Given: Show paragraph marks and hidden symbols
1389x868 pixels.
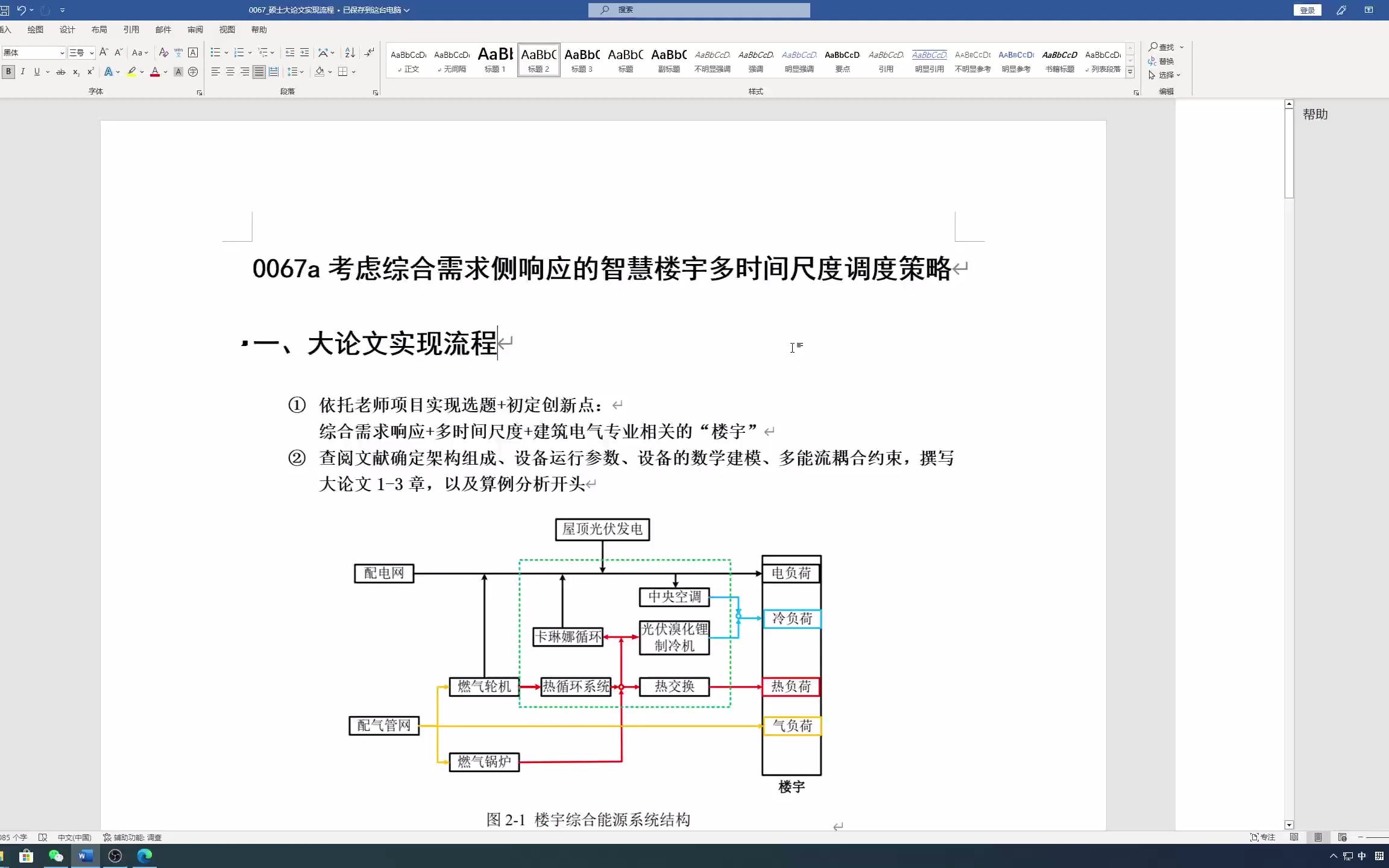Looking at the screenshot, I should 369,52.
